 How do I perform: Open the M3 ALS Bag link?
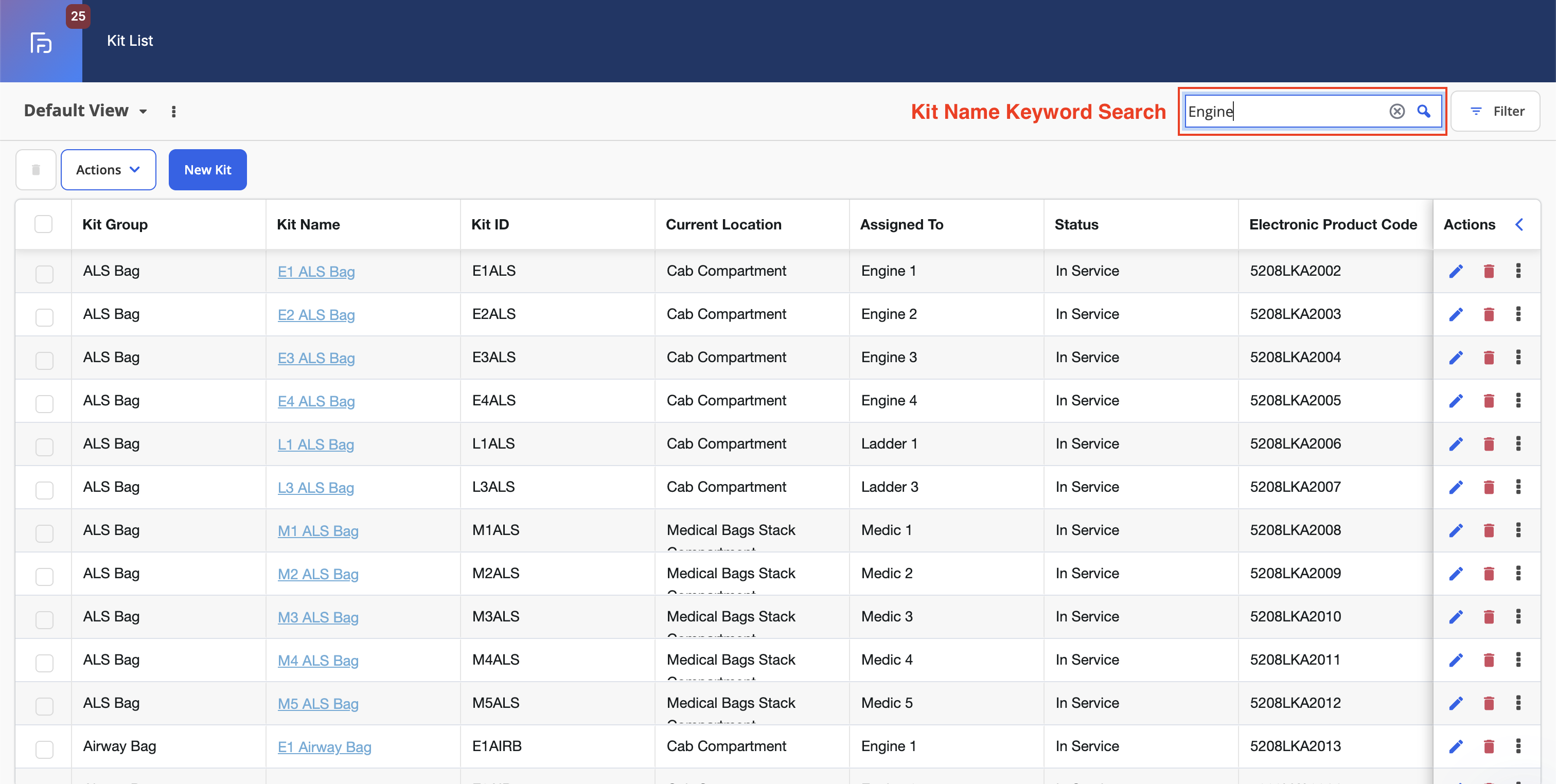(317, 617)
